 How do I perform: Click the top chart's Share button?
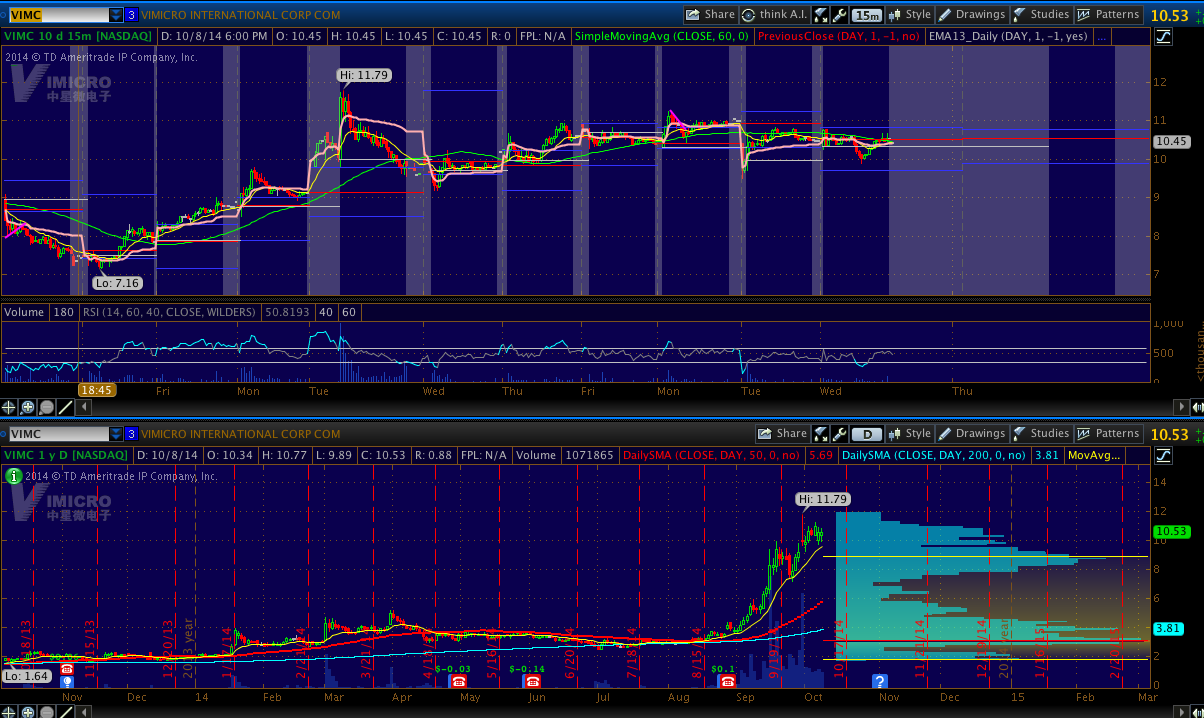click(710, 15)
